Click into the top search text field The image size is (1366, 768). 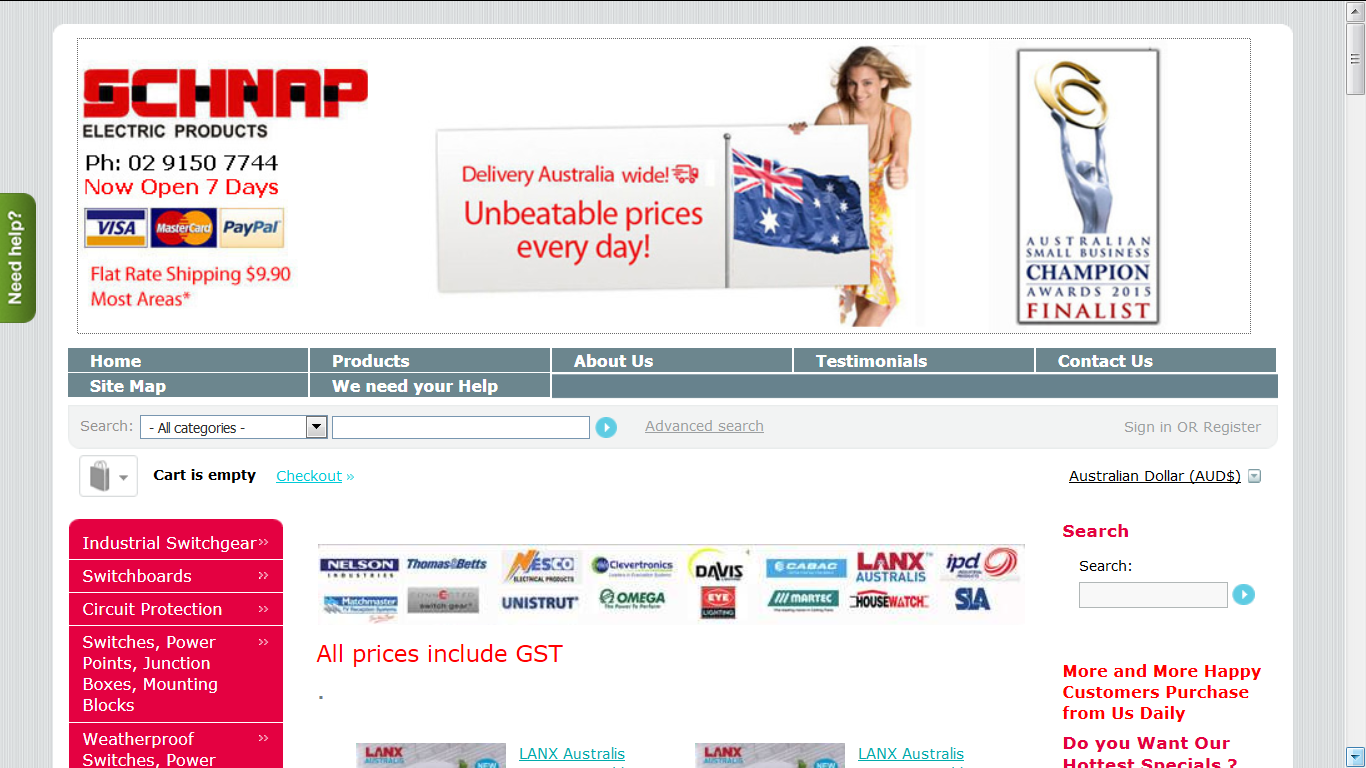(461, 428)
